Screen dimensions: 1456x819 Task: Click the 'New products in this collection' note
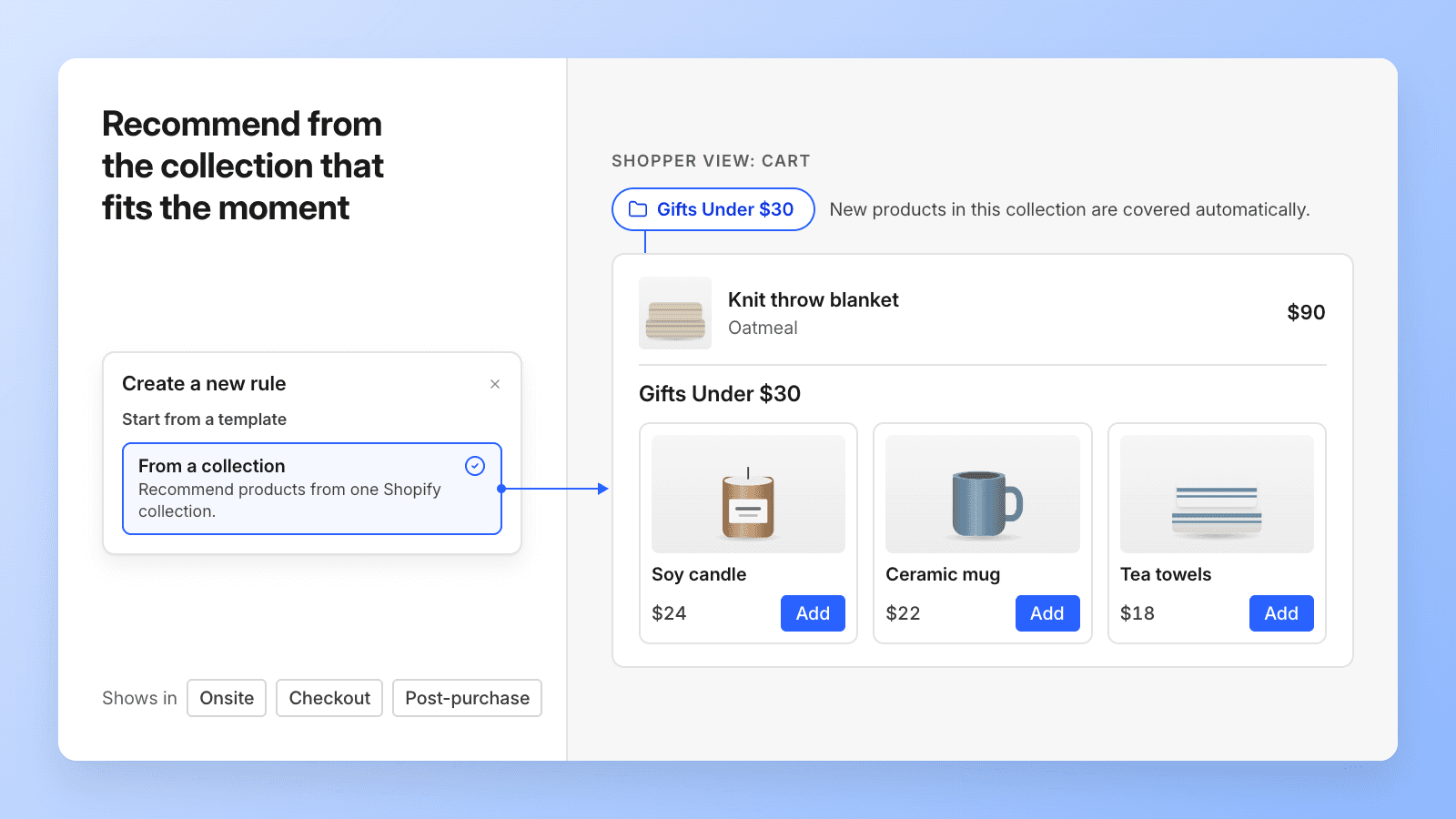click(x=1069, y=209)
